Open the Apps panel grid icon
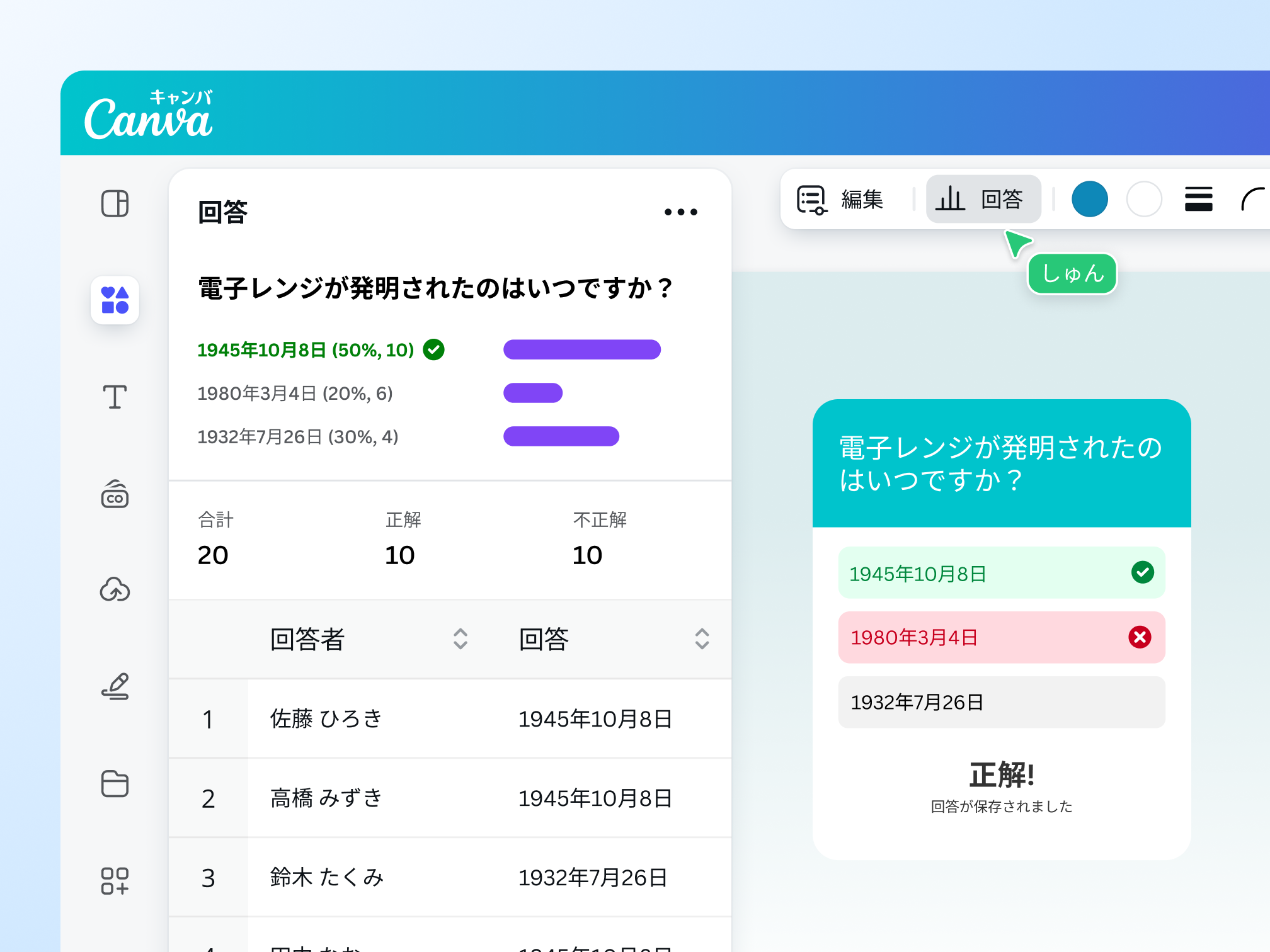1270x952 pixels. click(115, 881)
